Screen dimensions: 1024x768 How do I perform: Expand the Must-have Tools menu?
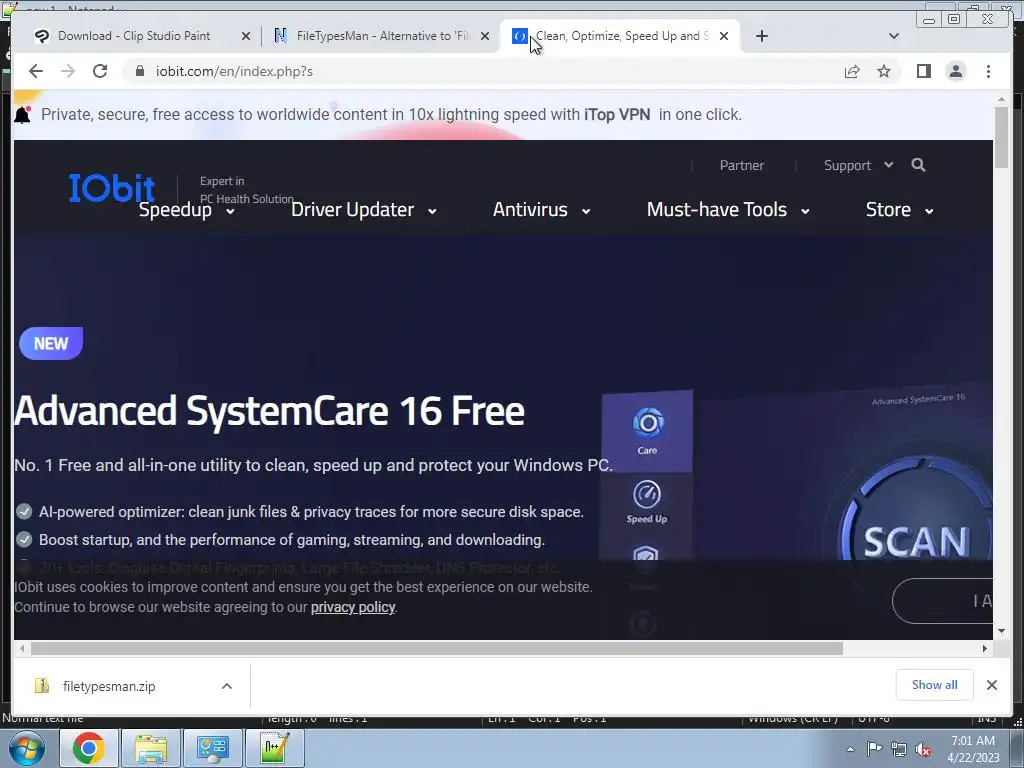[728, 210]
